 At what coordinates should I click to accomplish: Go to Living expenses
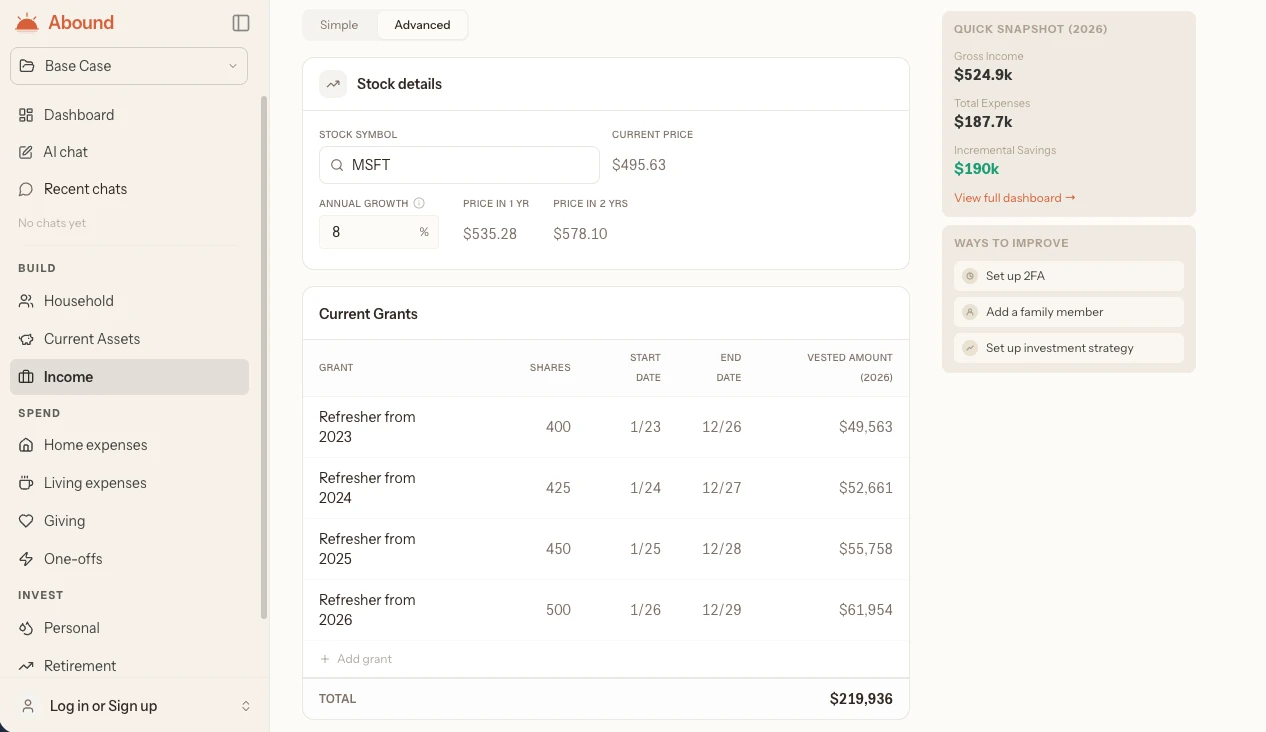click(129, 483)
